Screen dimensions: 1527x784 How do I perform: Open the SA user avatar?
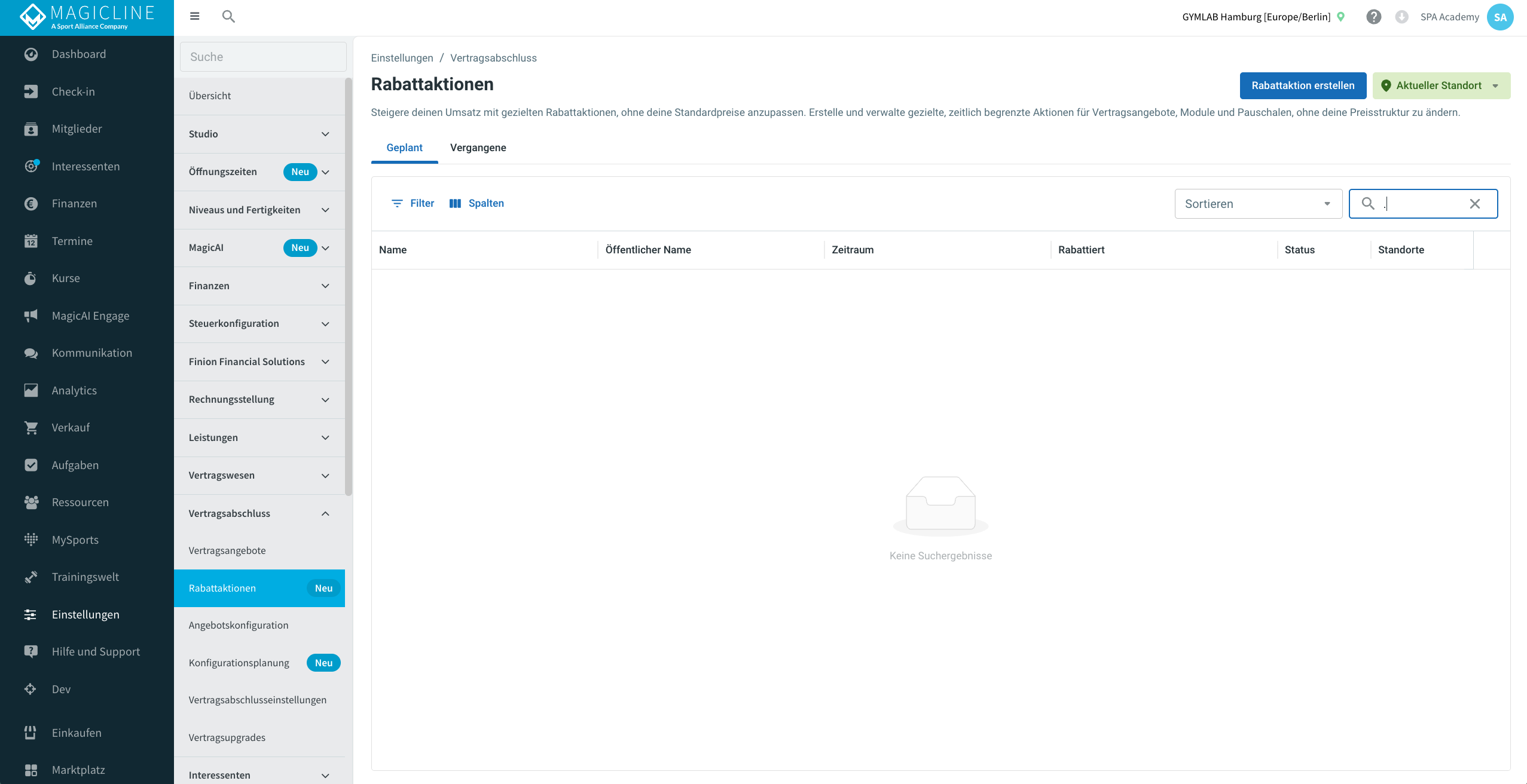click(1499, 17)
